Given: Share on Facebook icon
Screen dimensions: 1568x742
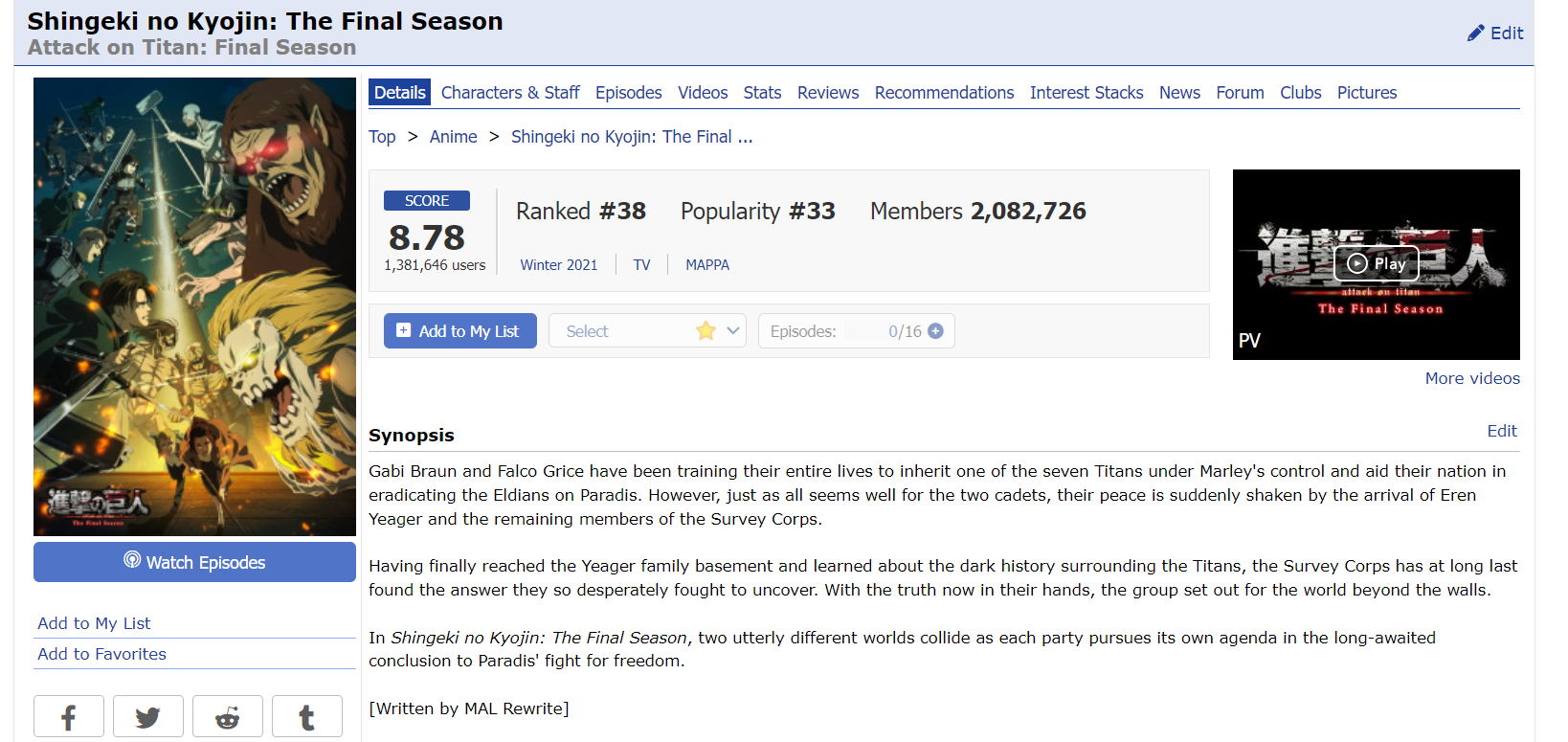Looking at the screenshot, I should click(69, 717).
